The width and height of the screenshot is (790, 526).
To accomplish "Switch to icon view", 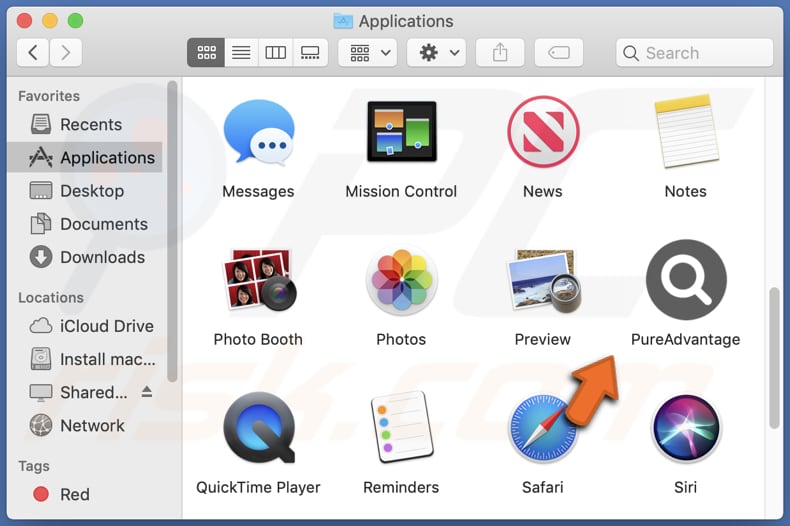I will (x=206, y=52).
